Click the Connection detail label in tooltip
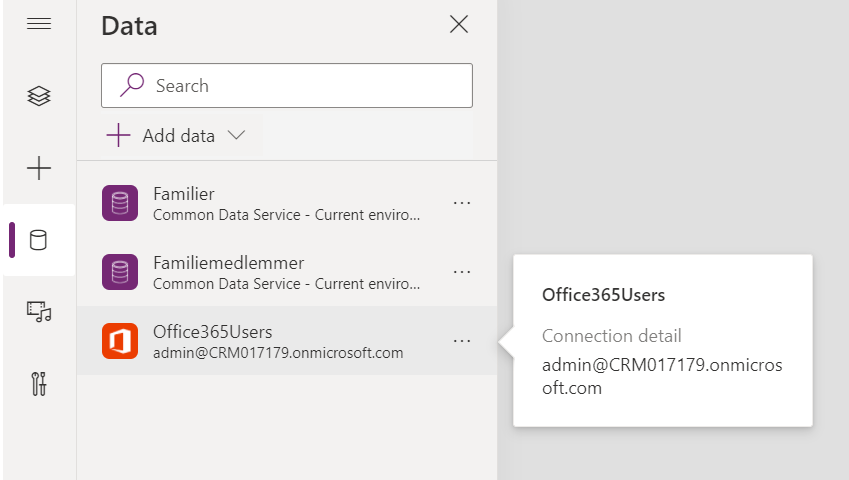This screenshot has width=849, height=480. (611, 336)
